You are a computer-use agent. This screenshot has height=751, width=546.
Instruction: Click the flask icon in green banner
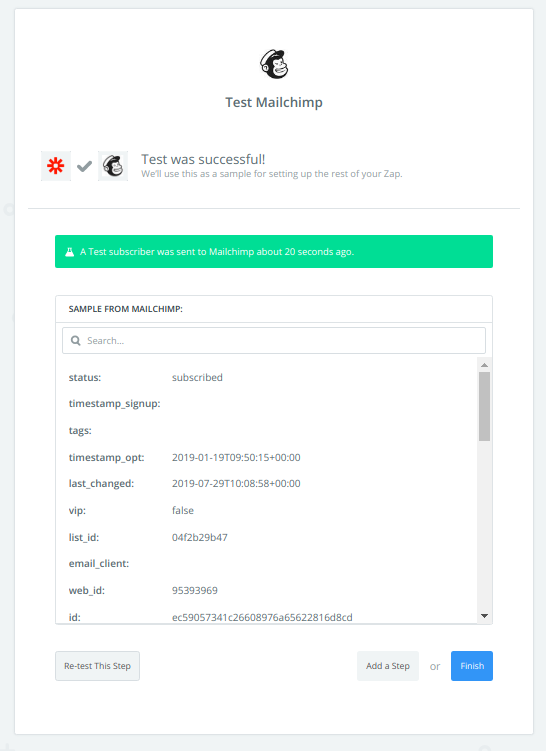click(69, 252)
